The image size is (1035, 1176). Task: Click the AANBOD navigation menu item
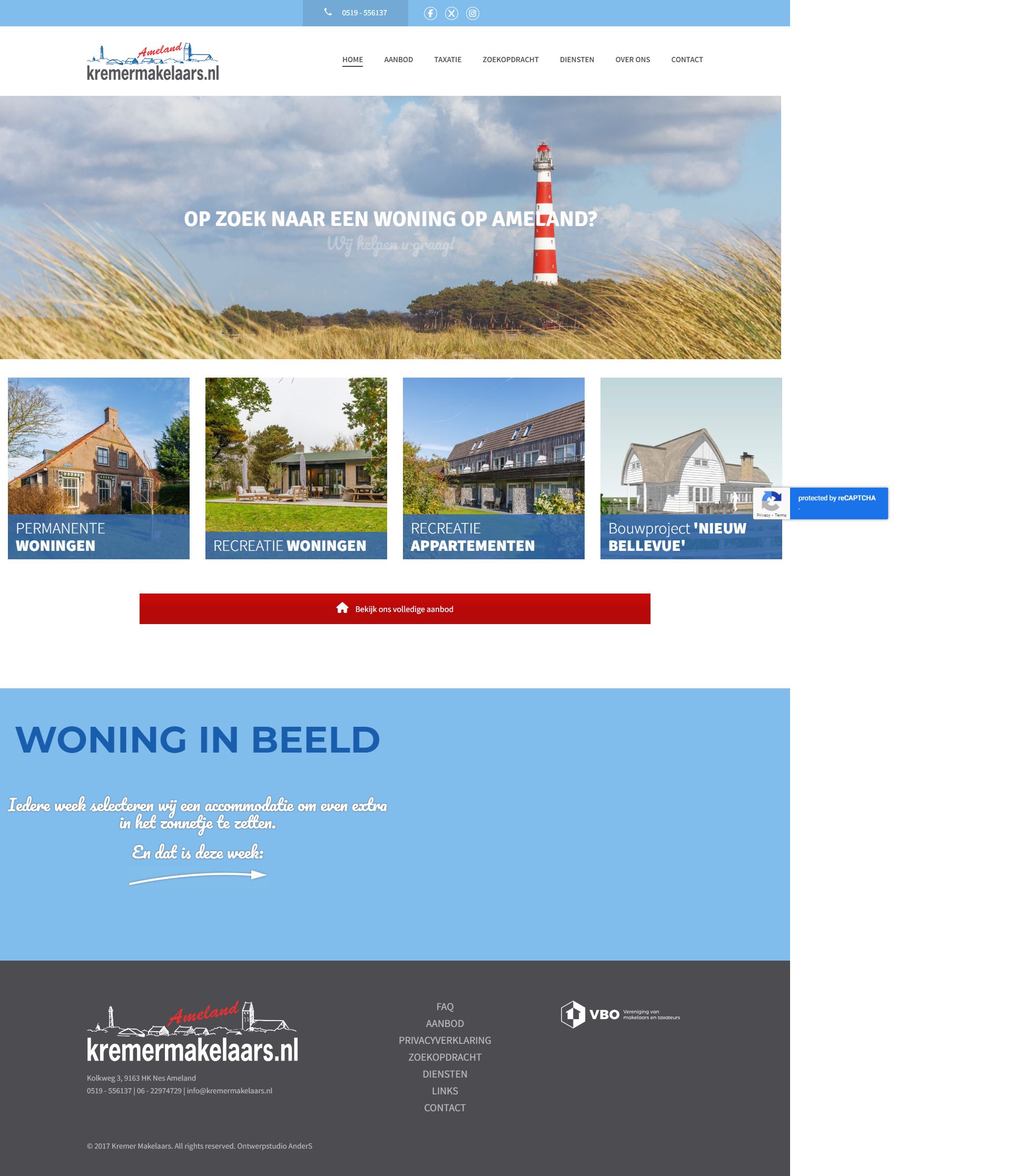398,59
